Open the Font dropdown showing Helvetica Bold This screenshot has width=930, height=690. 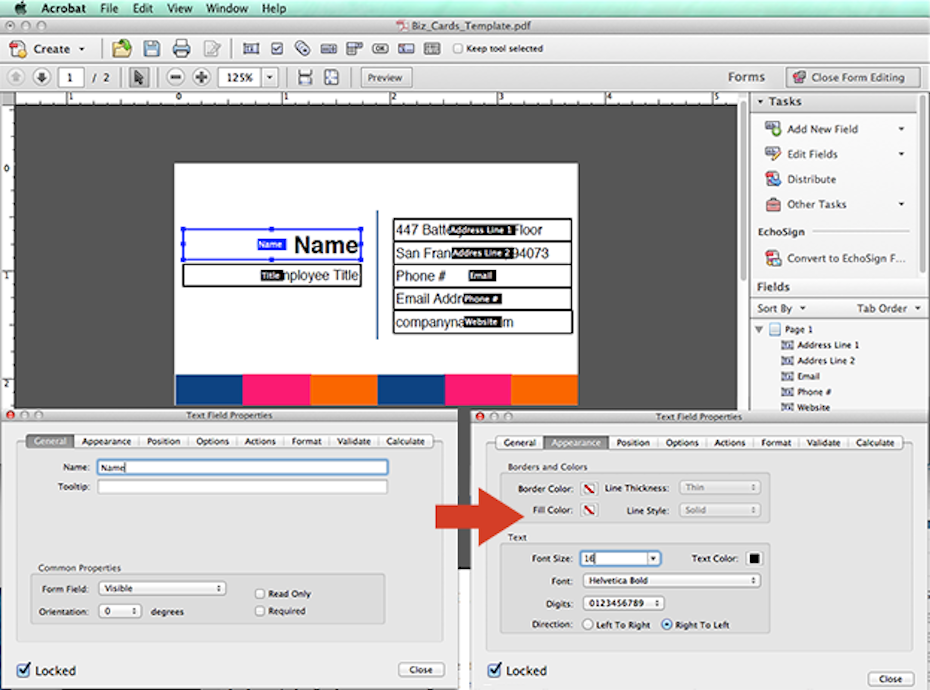(670, 580)
